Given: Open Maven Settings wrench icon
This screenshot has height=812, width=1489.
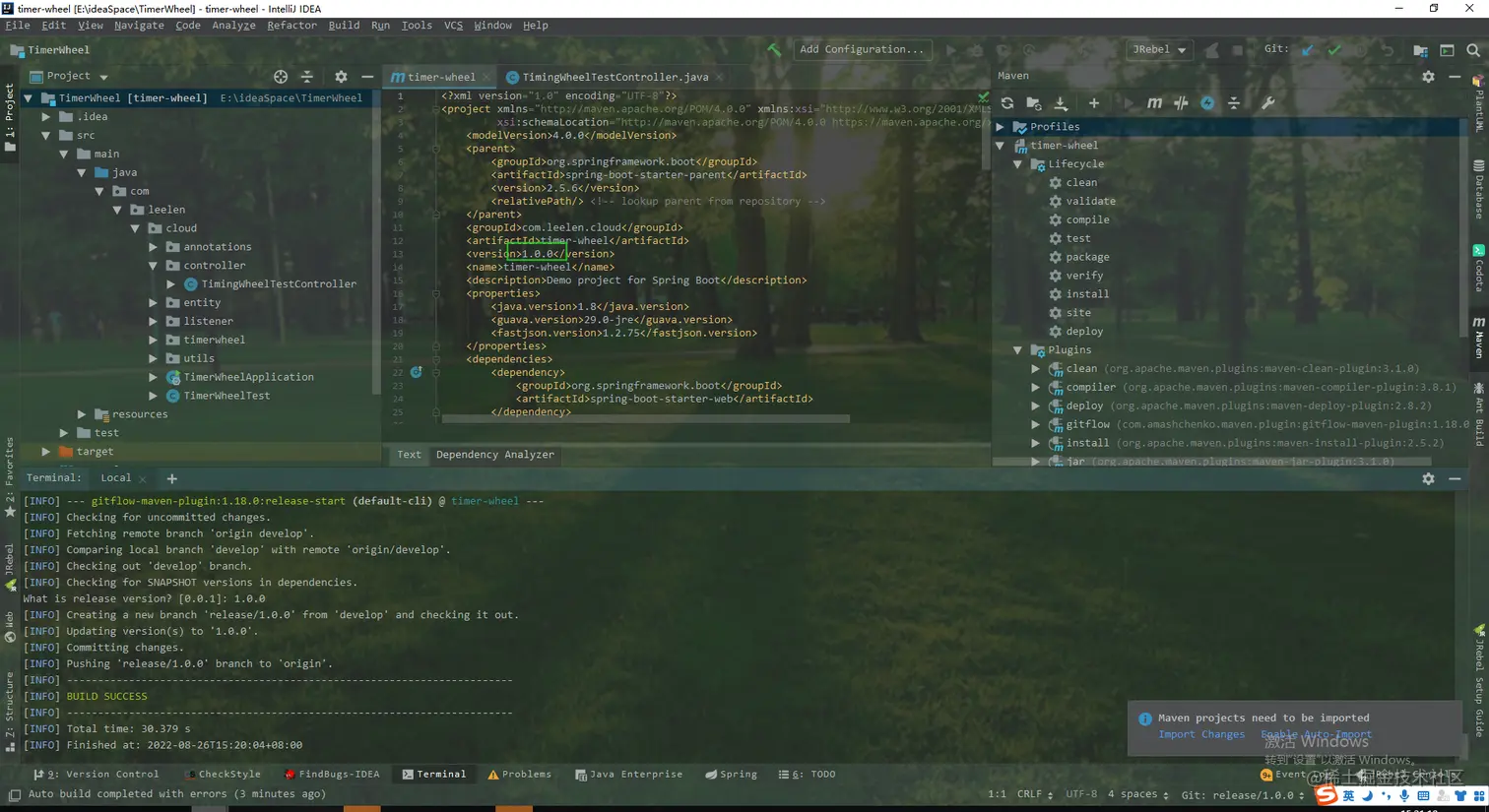Looking at the screenshot, I should pyautogui.click(x=1267, y=103).
